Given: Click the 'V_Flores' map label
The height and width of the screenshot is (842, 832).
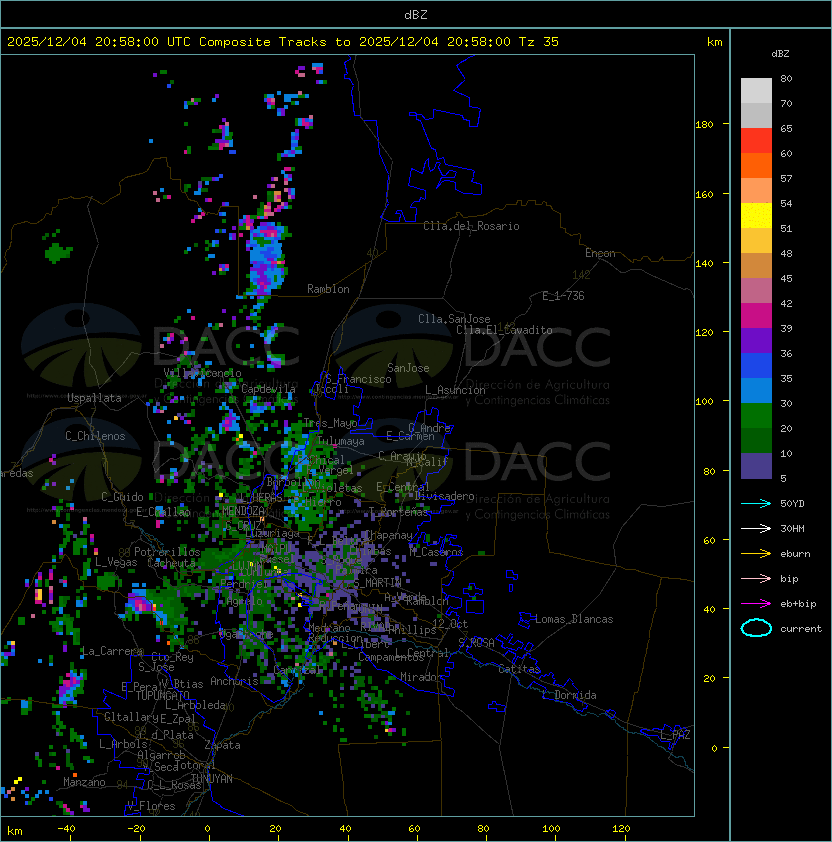Looking at the screenshot, I should point(151,806).
